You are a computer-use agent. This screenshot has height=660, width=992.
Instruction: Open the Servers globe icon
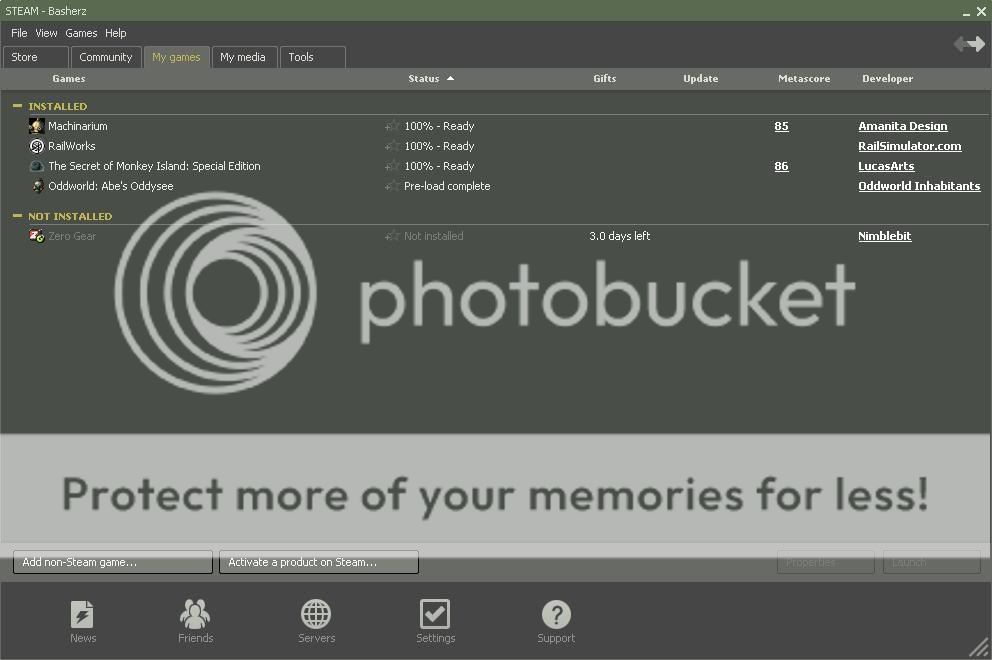[x=316, y=615]
